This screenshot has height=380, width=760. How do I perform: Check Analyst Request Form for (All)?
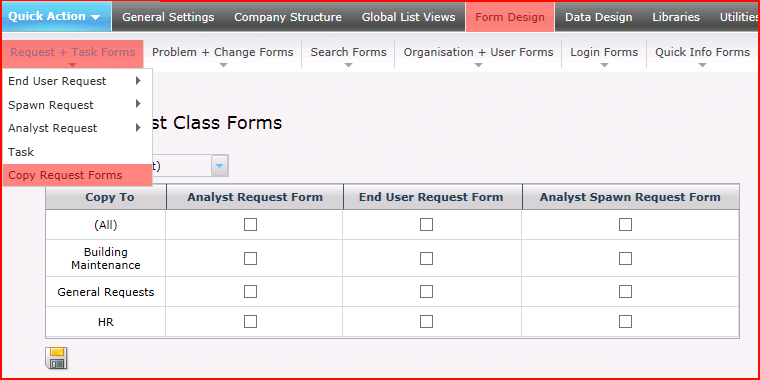point(250,224)
